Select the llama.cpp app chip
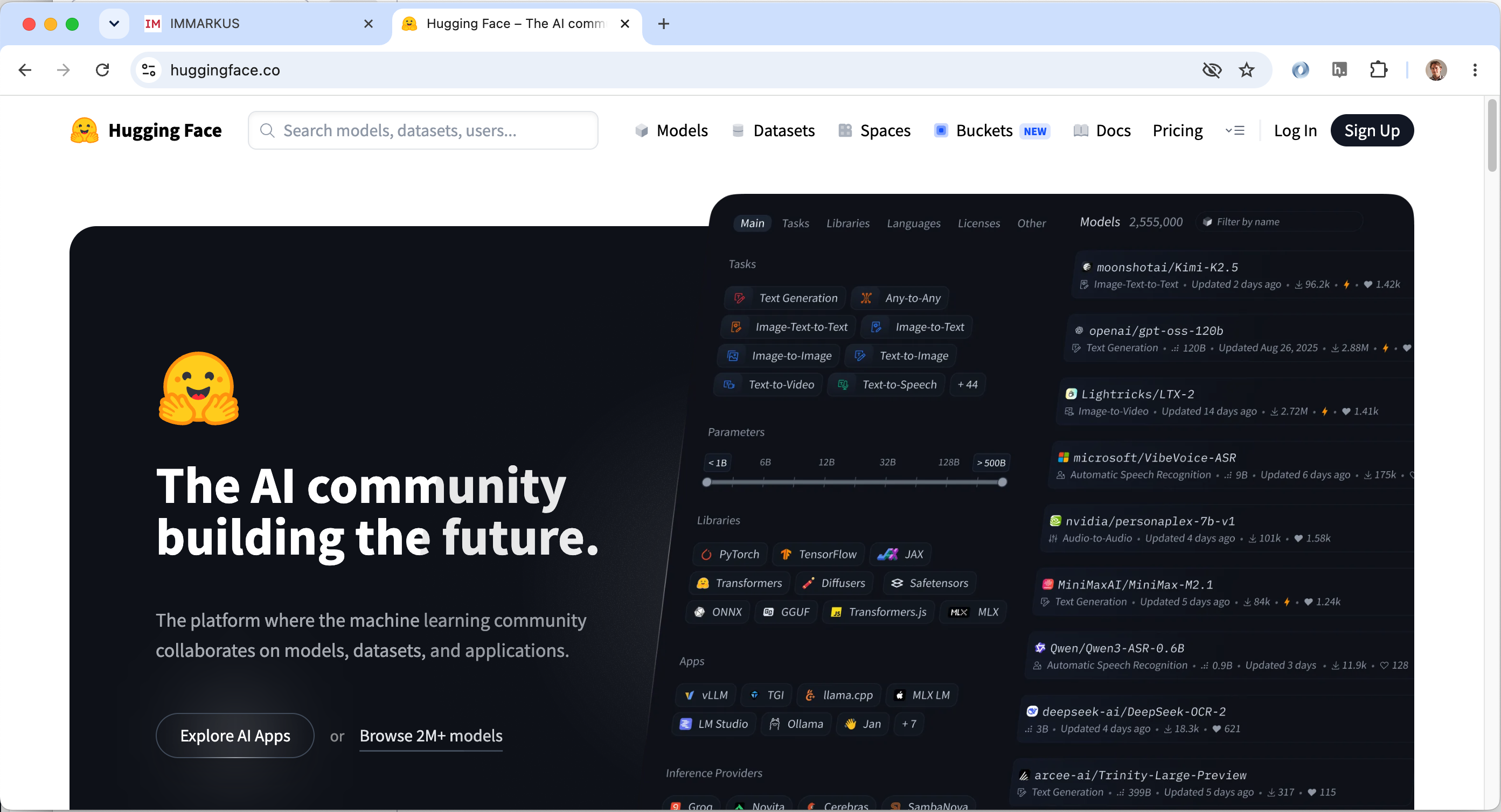 tap(838, 695)
